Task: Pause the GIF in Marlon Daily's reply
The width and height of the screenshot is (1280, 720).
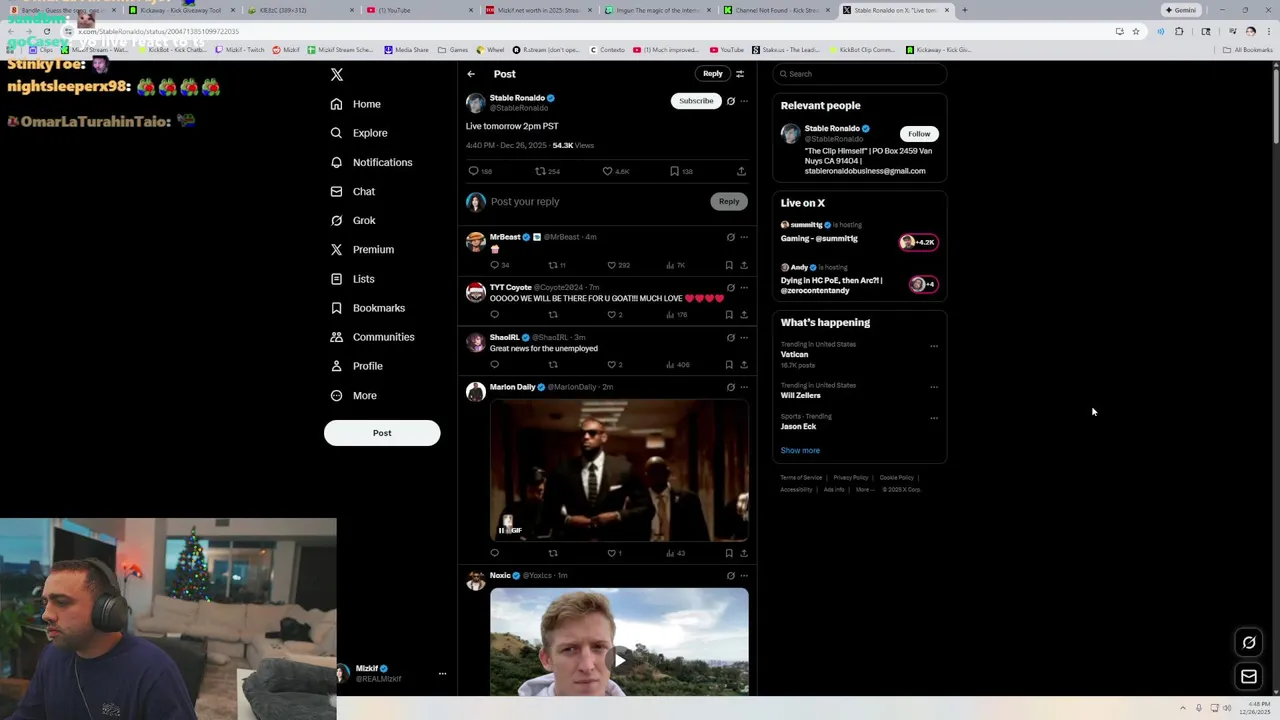Action: [502, 530]
